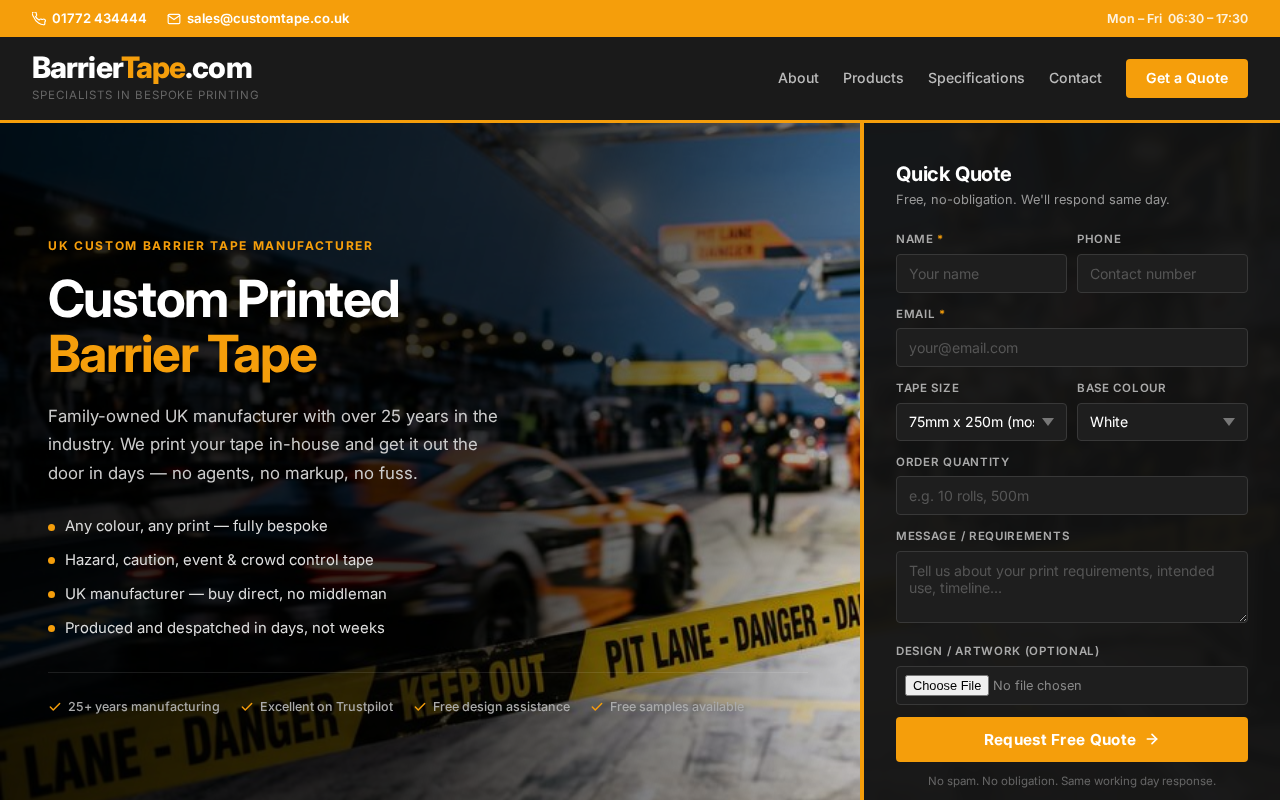Select the Email address field

1072,347
